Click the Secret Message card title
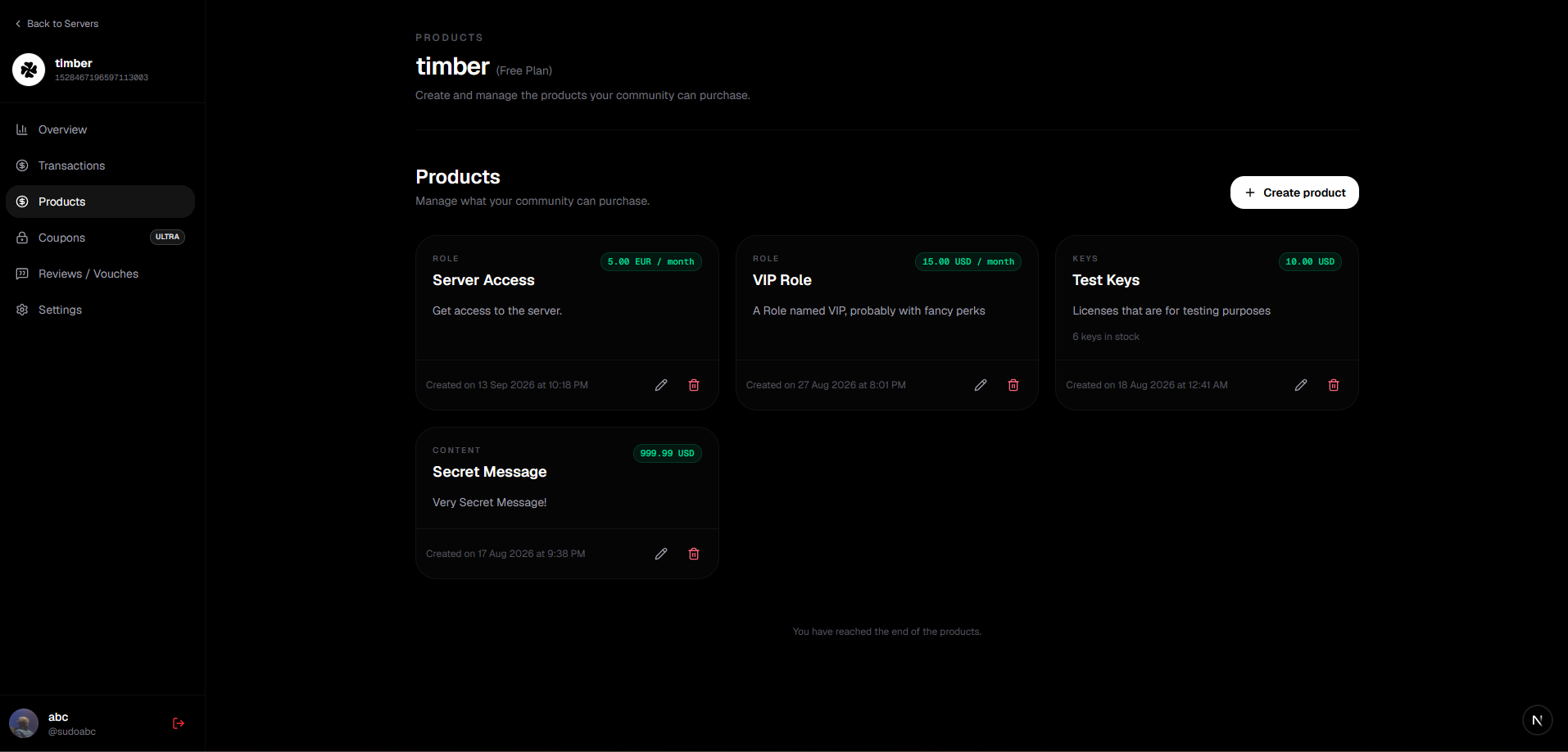Image resolution: width=1568 pixels, height=752 pixels. click(x=489, y=472)
